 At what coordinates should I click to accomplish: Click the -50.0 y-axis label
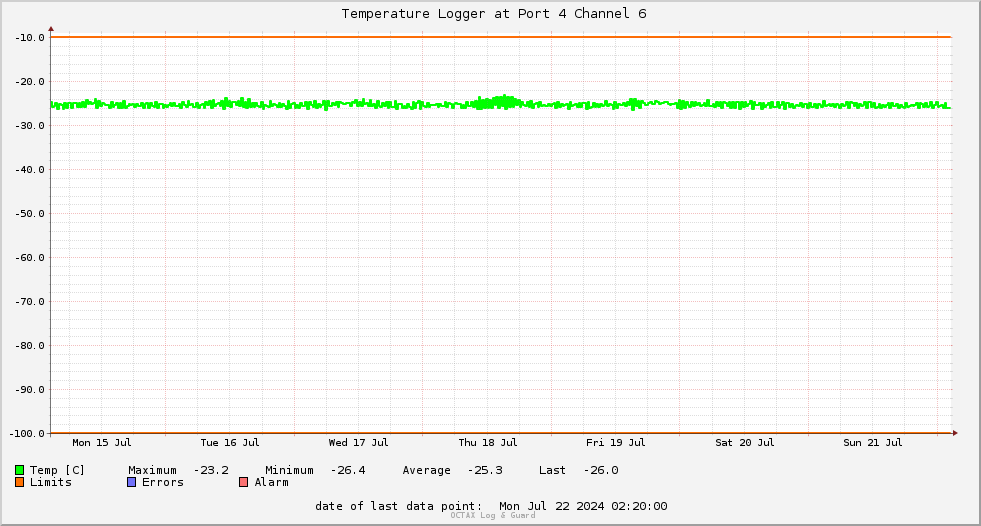[30, 213]
